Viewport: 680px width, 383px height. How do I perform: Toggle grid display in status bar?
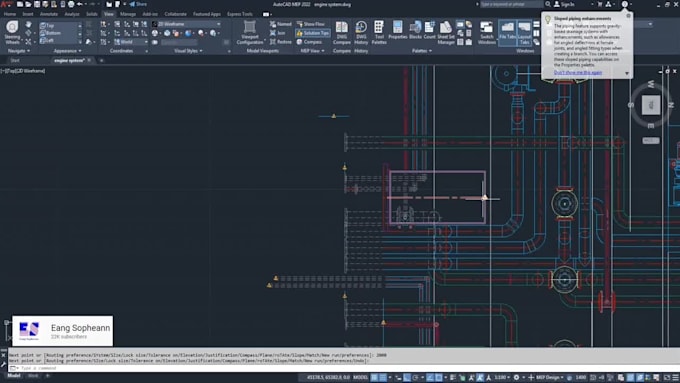(x=374, y=377)
